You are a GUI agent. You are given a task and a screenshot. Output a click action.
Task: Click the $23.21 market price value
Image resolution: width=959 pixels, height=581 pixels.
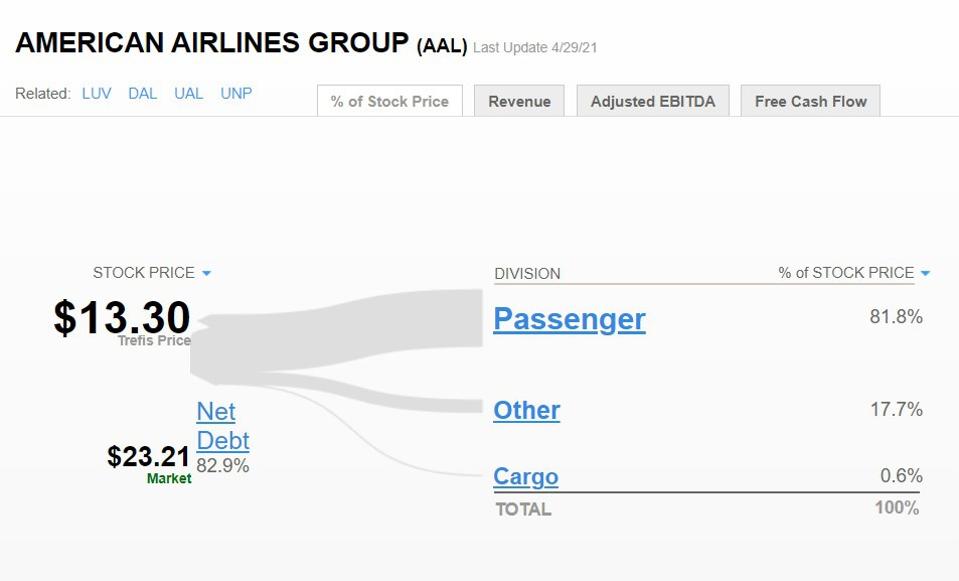click(148, 456)
